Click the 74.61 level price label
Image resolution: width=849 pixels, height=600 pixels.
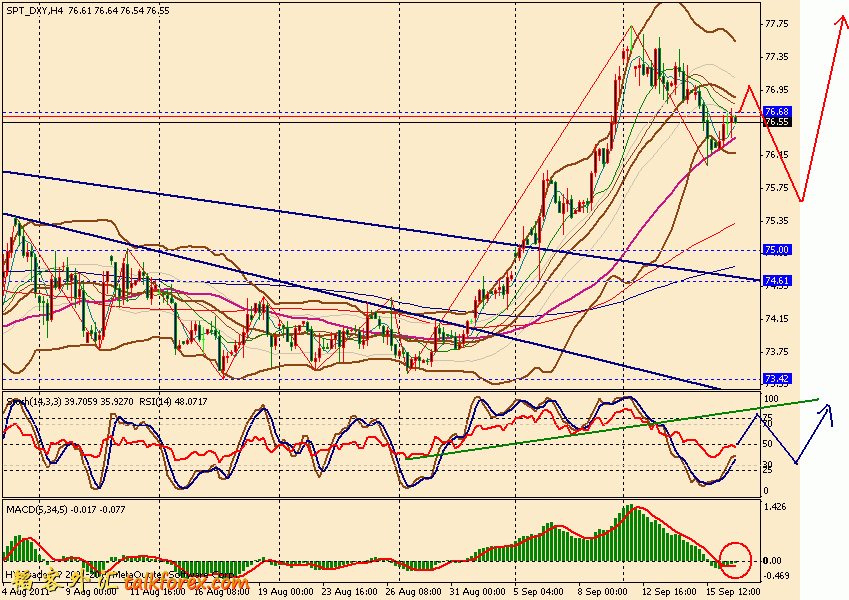[776, 281]
